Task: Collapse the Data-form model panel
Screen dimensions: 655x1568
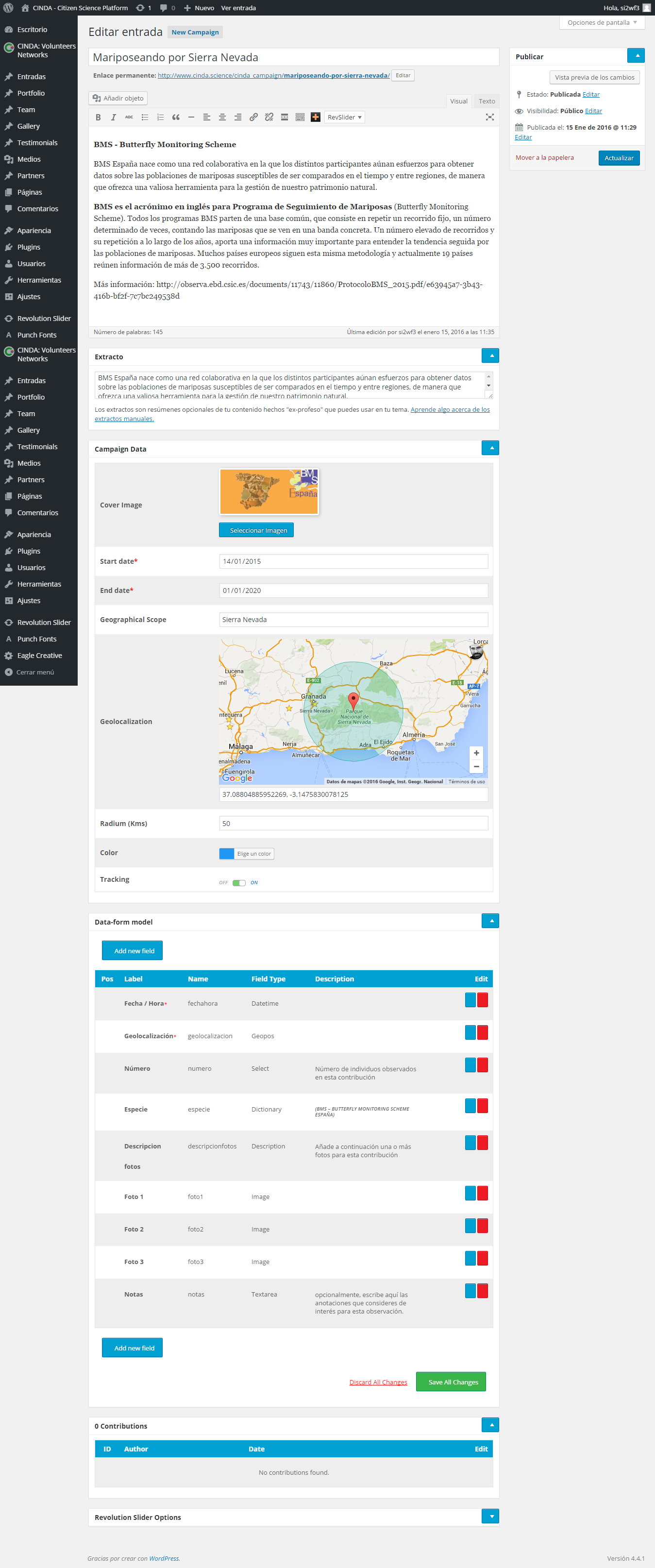Action: coord(490,921)
